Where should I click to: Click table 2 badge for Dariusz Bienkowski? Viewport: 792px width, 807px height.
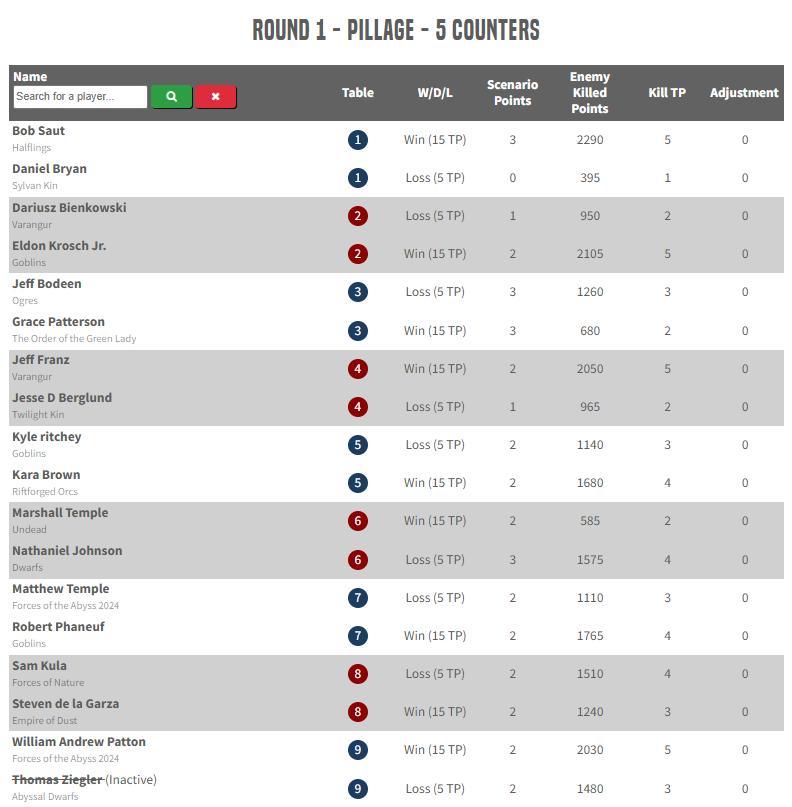click(x=358, y=216)
